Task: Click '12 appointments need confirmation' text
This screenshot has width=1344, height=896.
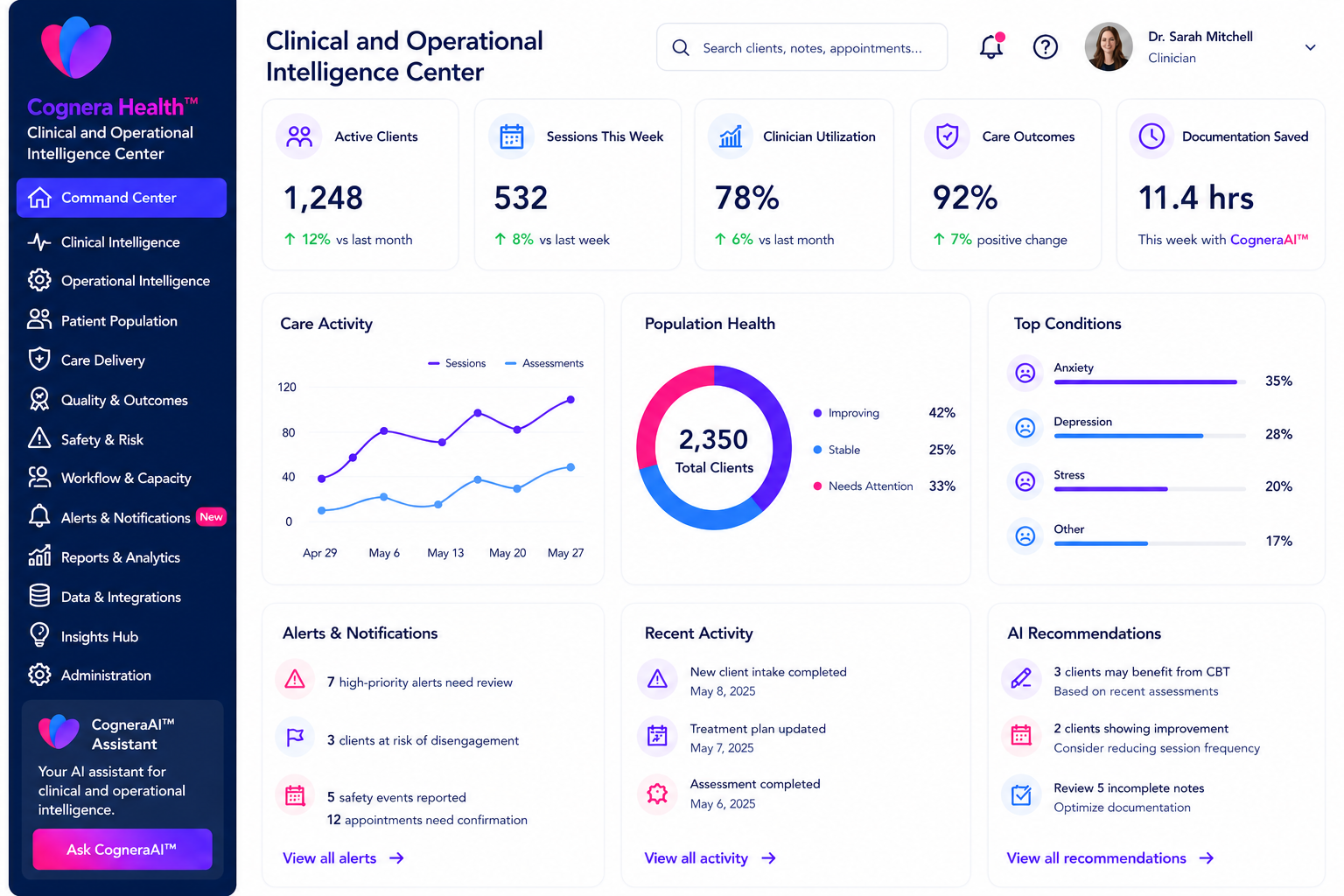Action: (x=427, y=820)
